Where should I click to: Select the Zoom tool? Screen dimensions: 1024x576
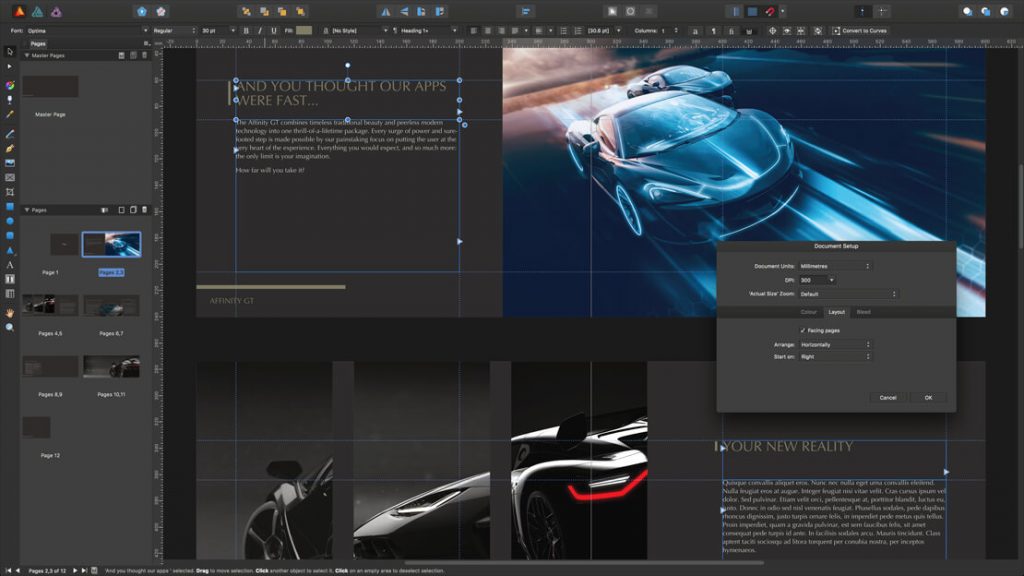tap(8, 327)
